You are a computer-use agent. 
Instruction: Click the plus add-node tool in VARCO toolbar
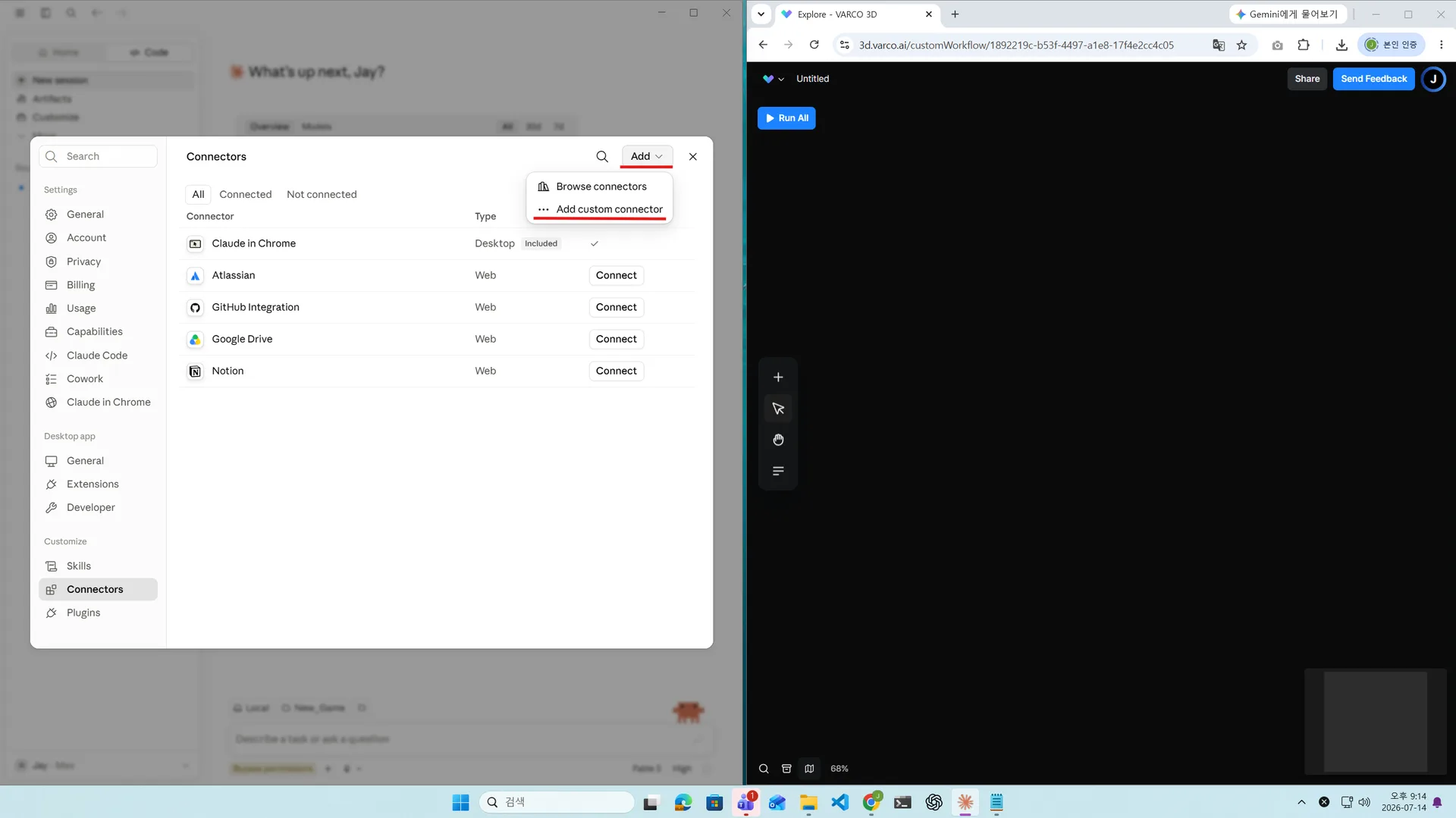tap(778, 378)
